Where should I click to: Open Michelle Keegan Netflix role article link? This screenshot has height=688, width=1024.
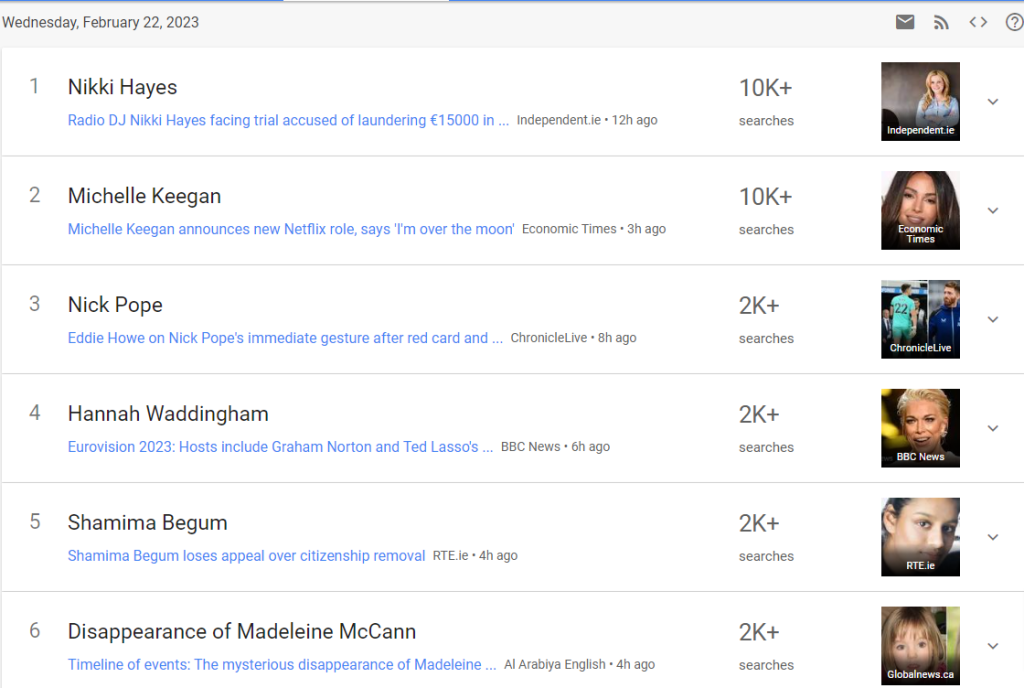click(291, 229)
